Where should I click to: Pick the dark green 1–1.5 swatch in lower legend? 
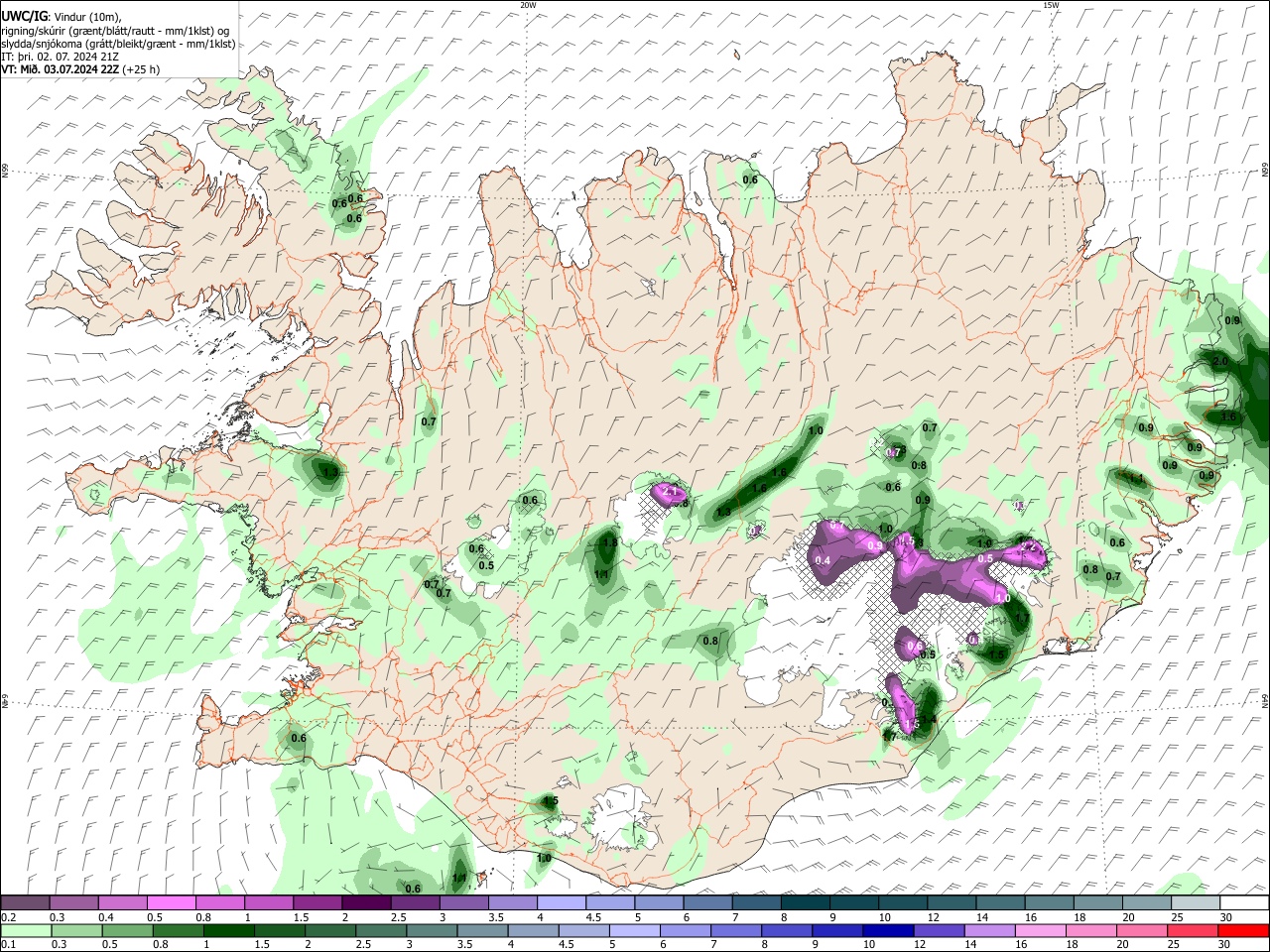(228, 930)
